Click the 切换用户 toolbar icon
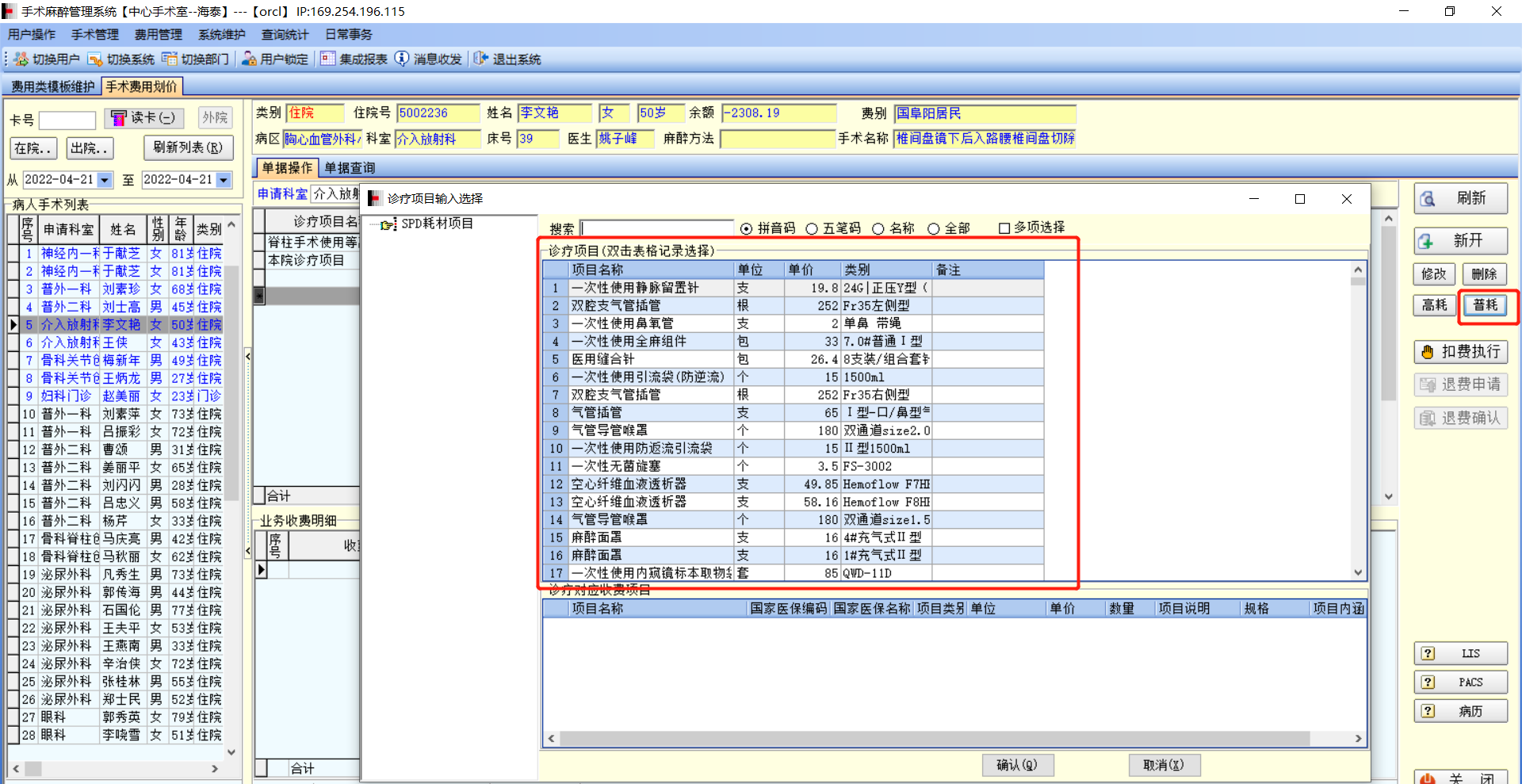 click(x=21, y=59)
